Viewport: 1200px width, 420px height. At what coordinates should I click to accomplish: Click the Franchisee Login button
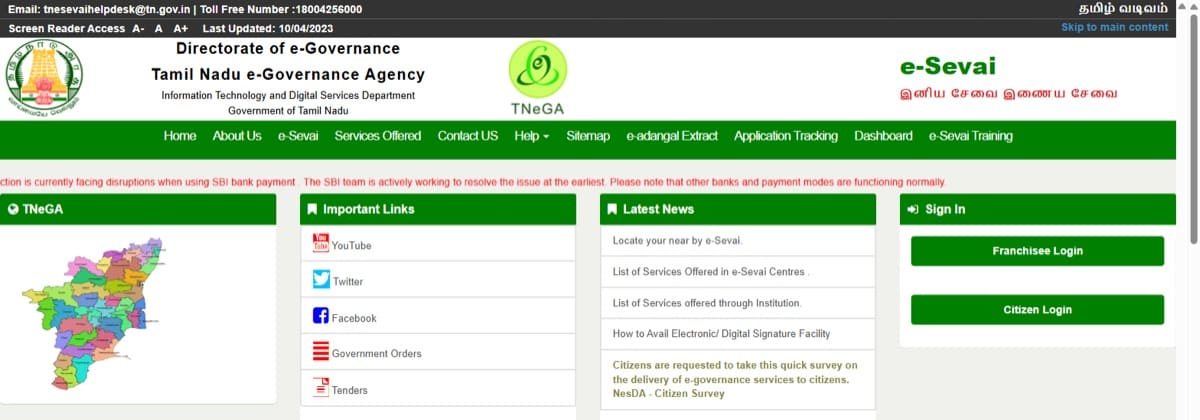coord(1037,251)
